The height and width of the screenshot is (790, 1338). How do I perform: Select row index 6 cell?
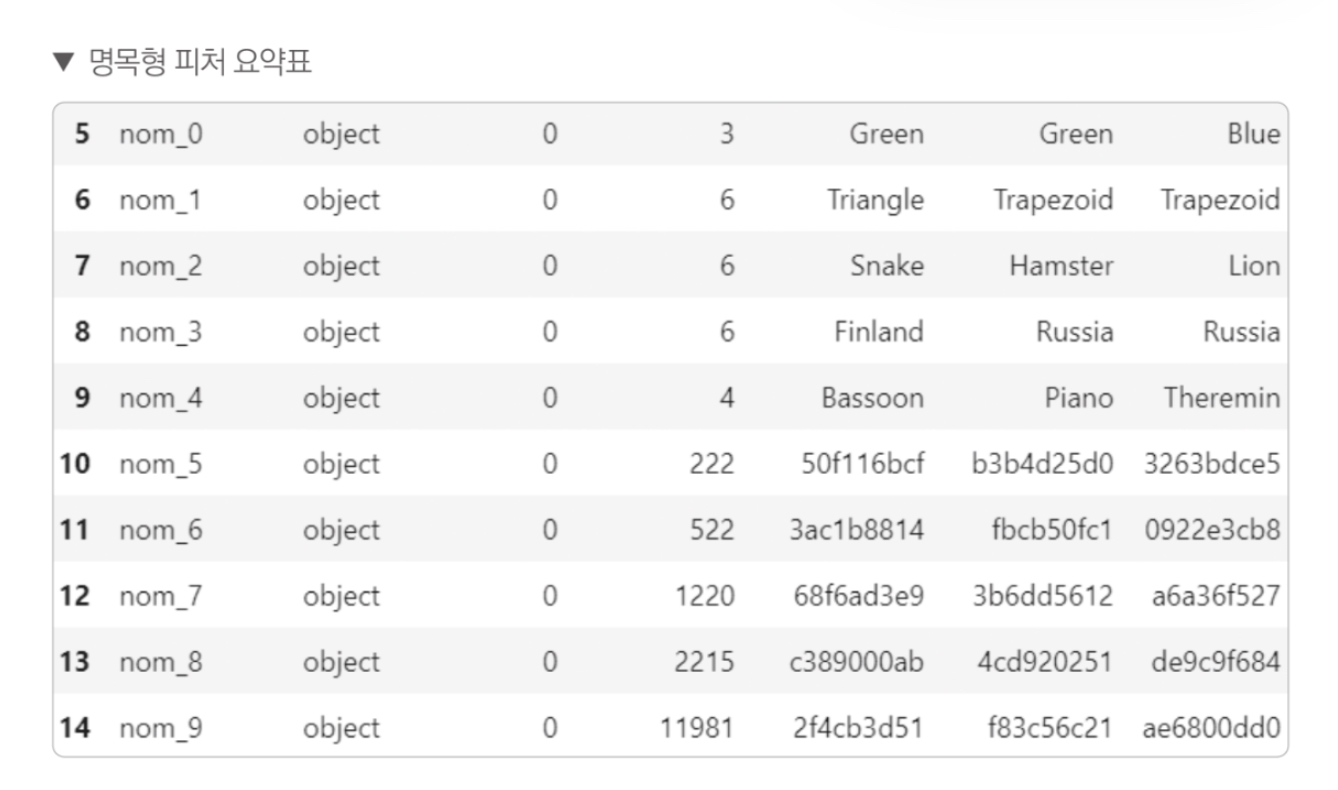(x=83, y=200)
